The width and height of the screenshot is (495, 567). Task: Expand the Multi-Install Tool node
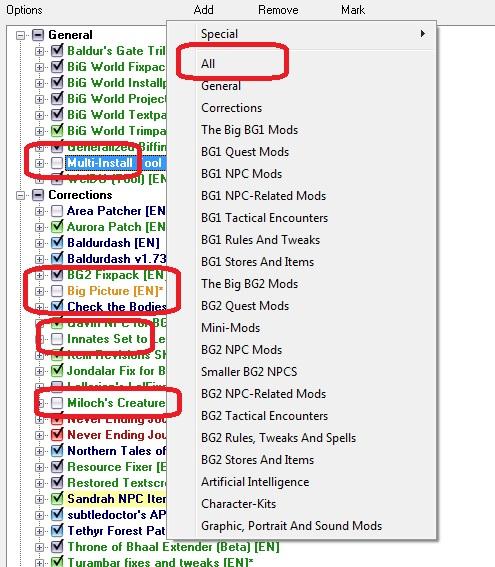click(x=39, y=163)
